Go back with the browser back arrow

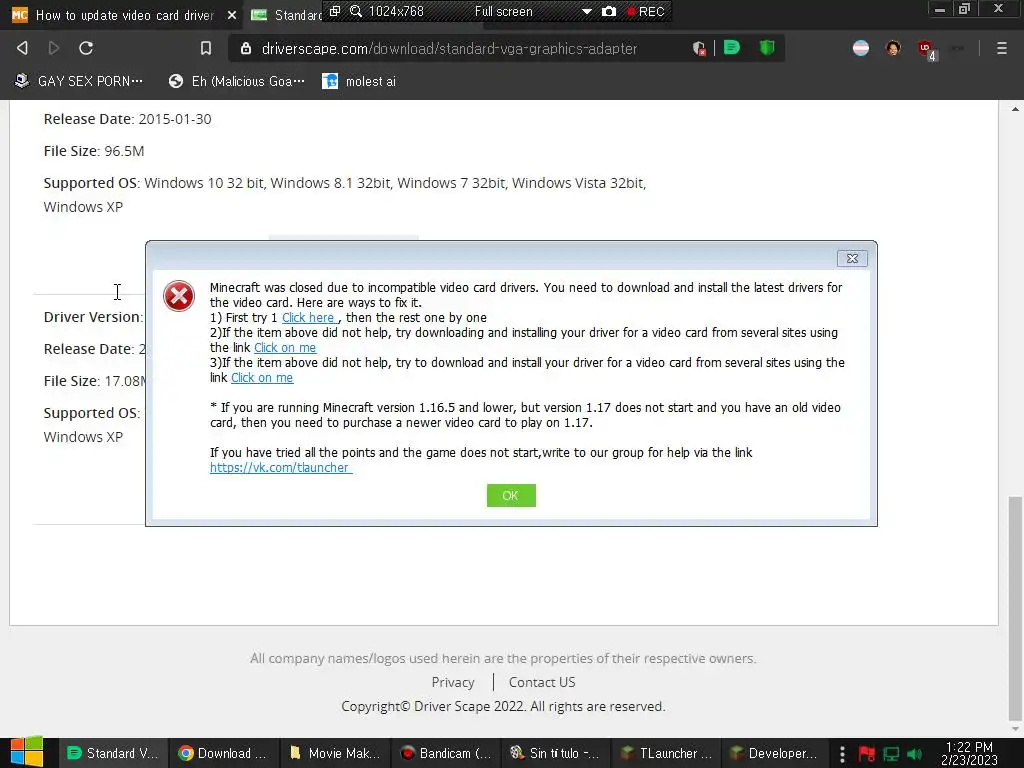22,48
